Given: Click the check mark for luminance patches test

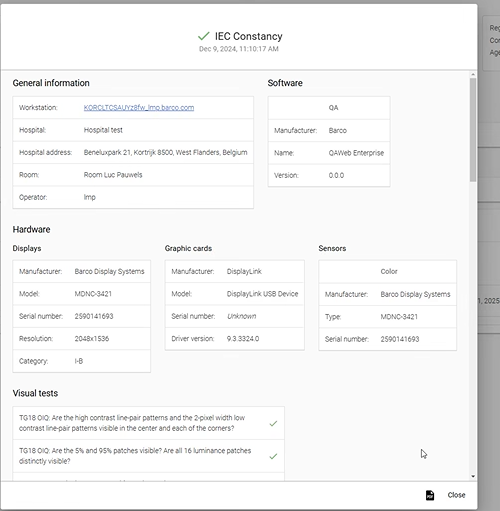Looking at the screenshot, I should pyautogui.click(x=273, y=456).
